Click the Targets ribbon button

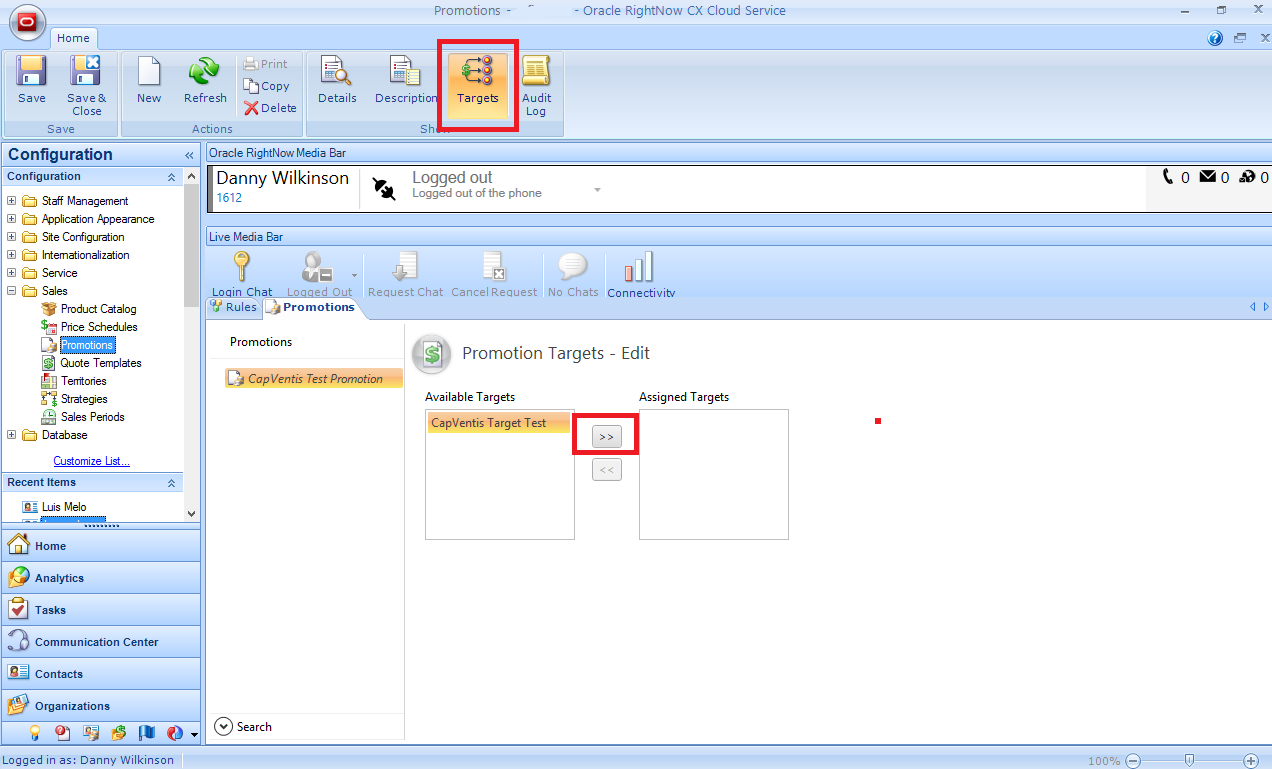click(478, 80)
